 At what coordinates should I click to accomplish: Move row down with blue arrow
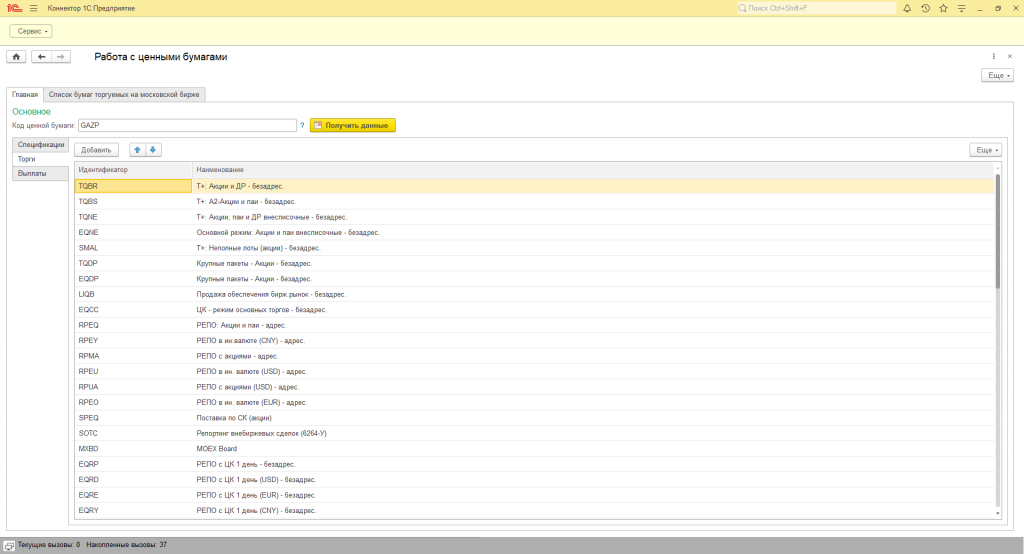[153, 150]
